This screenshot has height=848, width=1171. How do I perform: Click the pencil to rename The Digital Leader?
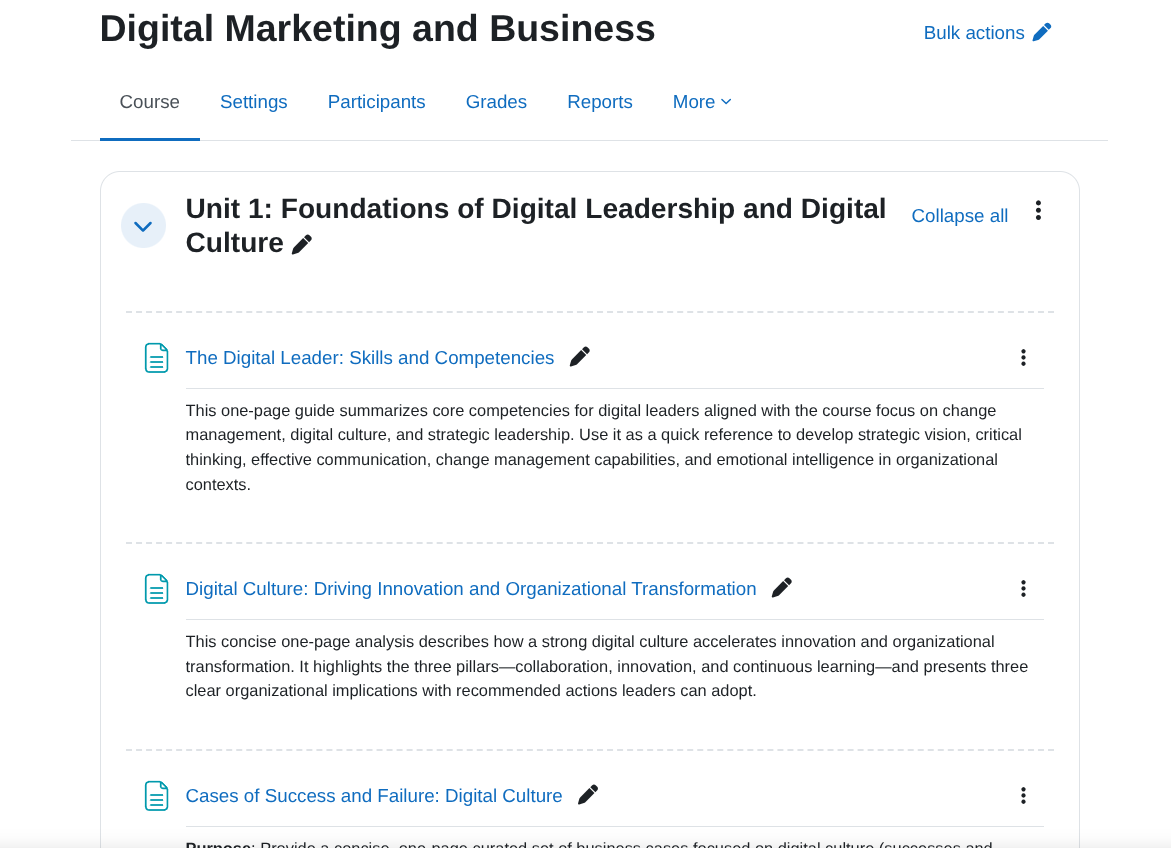pyautogui.click(x=579, y=356)
